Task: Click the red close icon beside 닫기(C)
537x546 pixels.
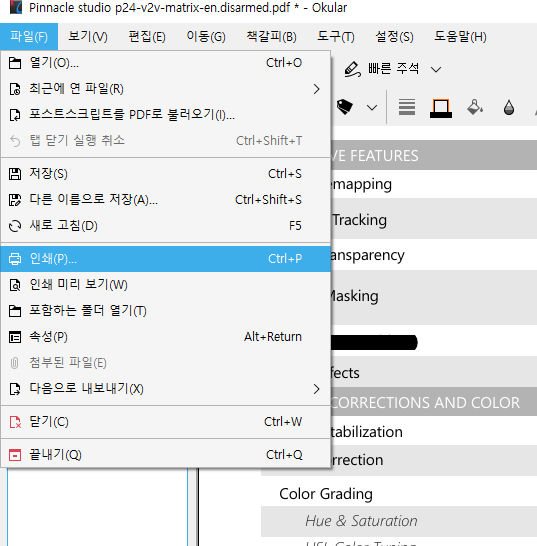Action: (15, 422)
